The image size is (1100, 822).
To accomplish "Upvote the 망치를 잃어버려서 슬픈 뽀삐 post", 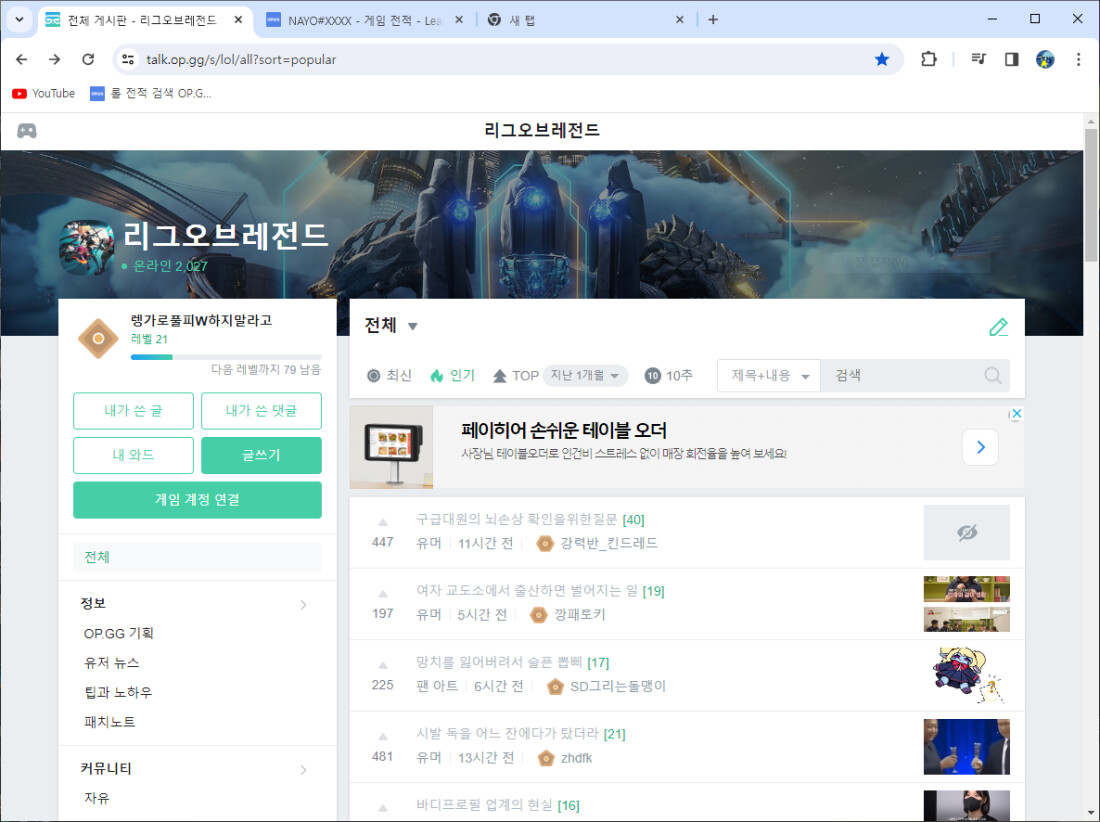I will coord(383,665).
